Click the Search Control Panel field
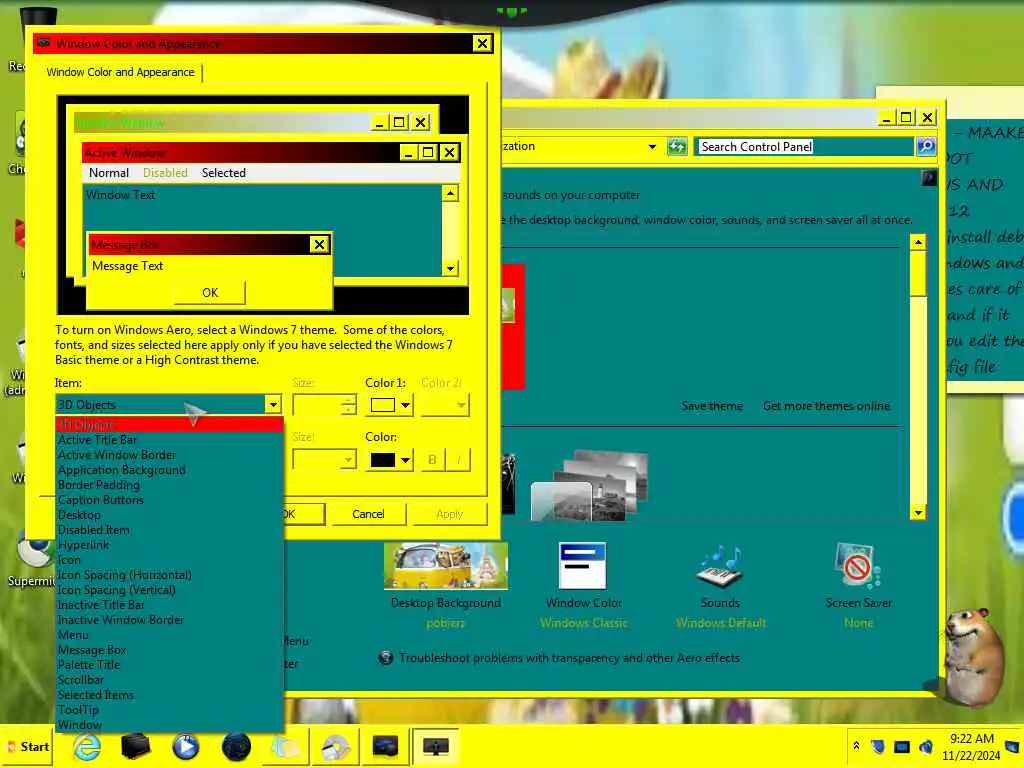 (804, 146)
